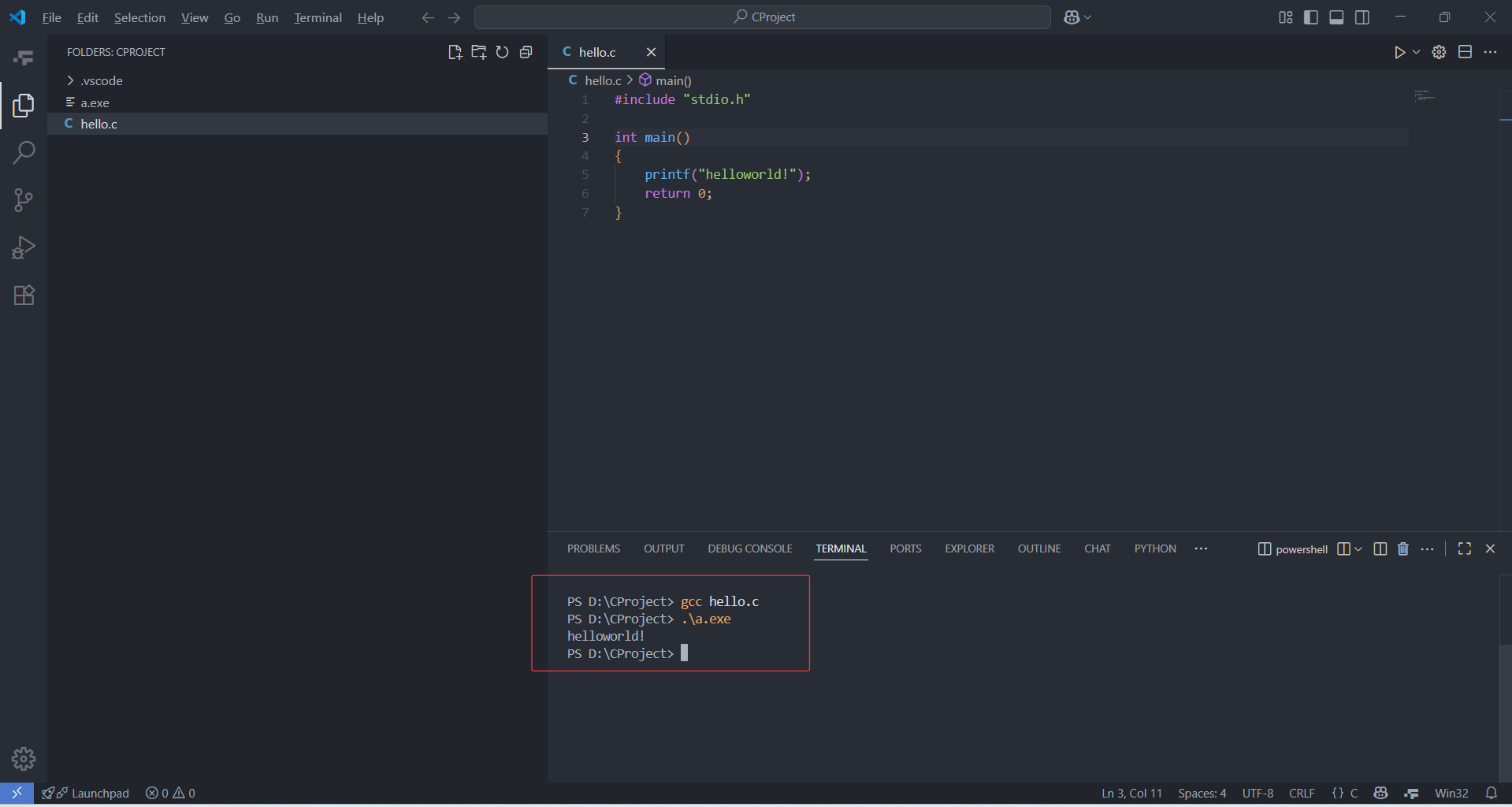Switch to the PYTHON panel tab
Image resolution: width=1512 pixels, height=807 pixels.
[x=1155, y=549]
